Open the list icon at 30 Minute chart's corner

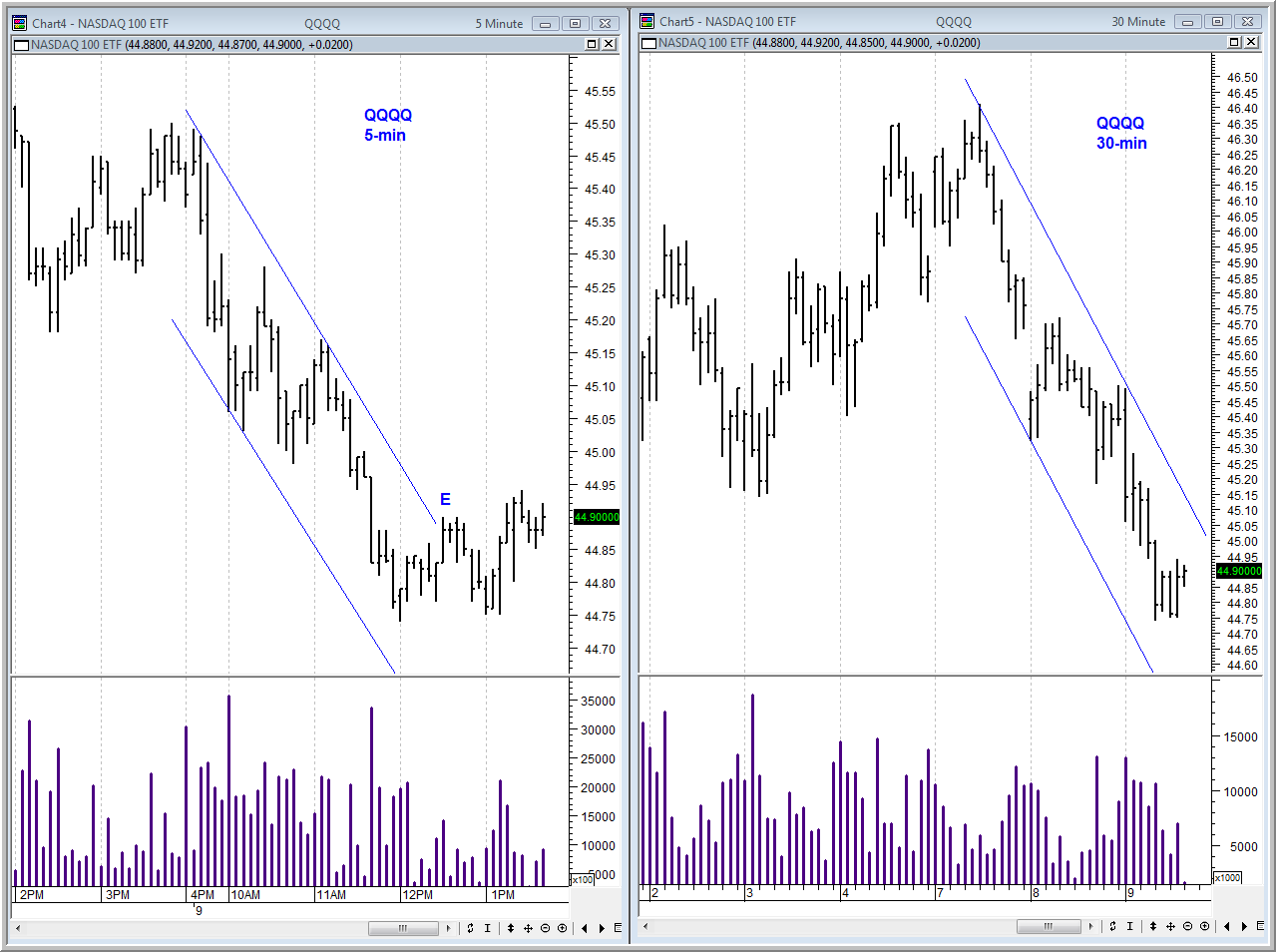(1260, 927)
